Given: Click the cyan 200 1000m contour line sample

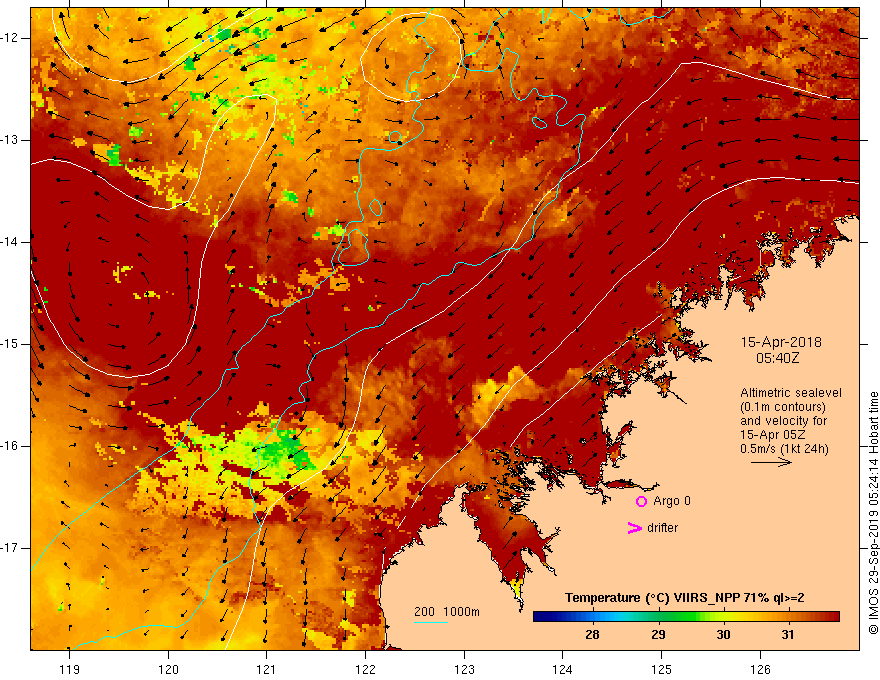Looking at the screenshot, I should pyautogui.click(x=430, y=622).
